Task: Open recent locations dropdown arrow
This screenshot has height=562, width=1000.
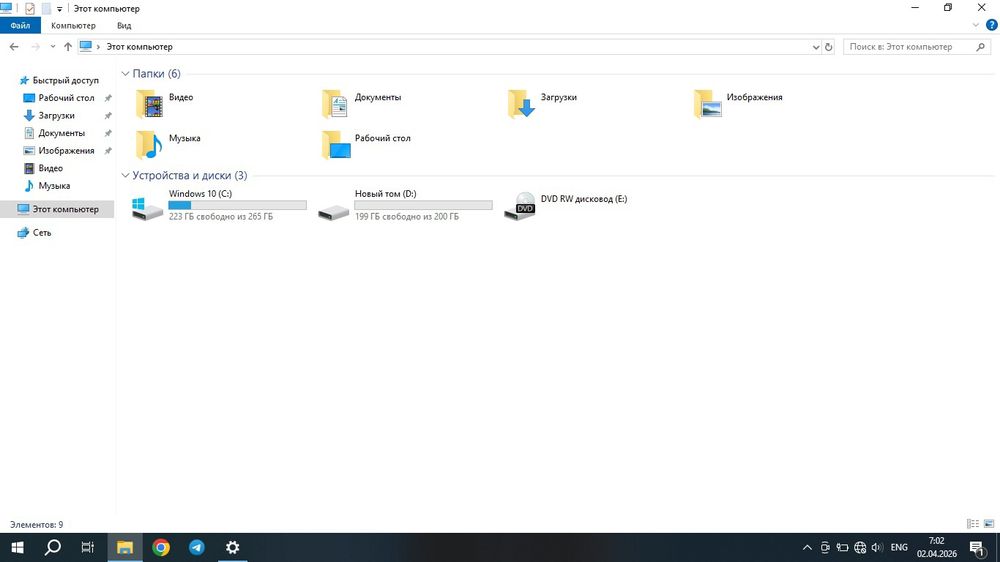Action: pyautogui.click(x=52, y=47)
